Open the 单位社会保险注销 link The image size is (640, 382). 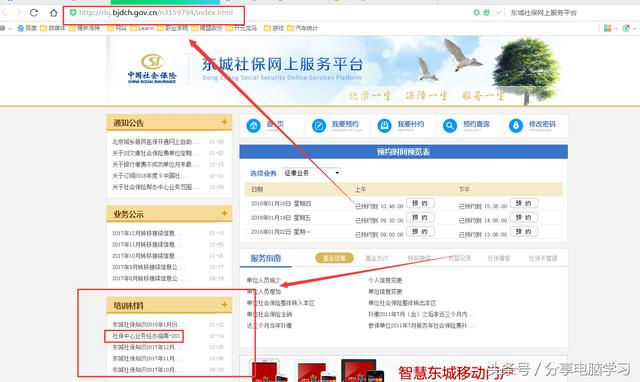click(269, 315)
